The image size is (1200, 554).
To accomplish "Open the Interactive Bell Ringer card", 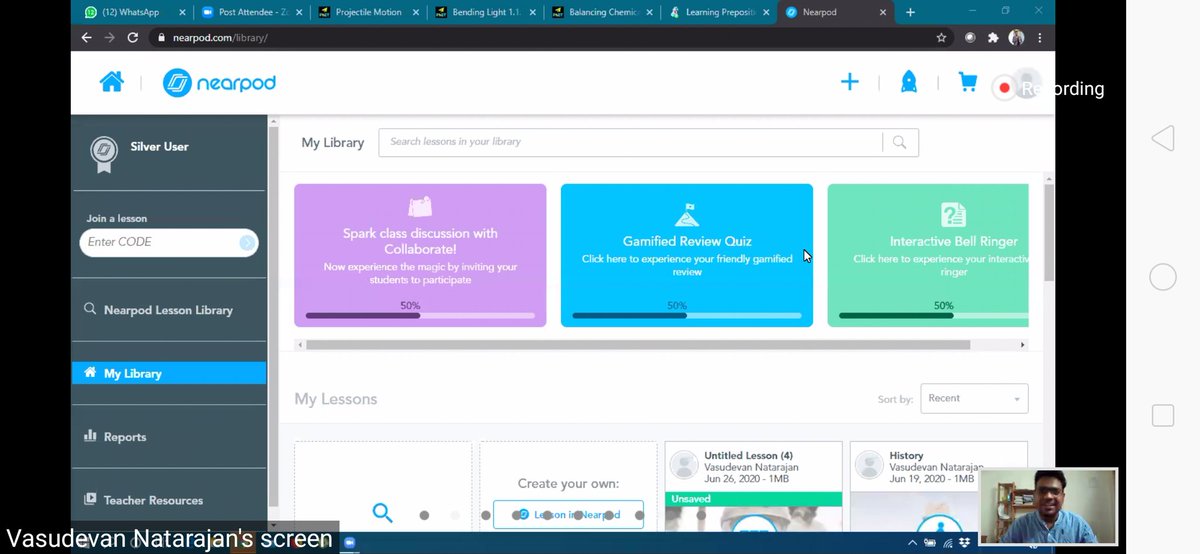I will coord(928,255).
